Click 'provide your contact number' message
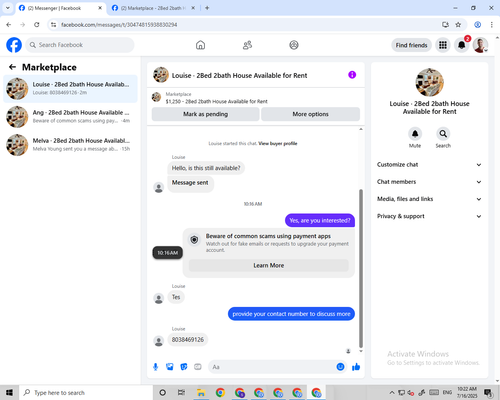 [x=291, y=314]
